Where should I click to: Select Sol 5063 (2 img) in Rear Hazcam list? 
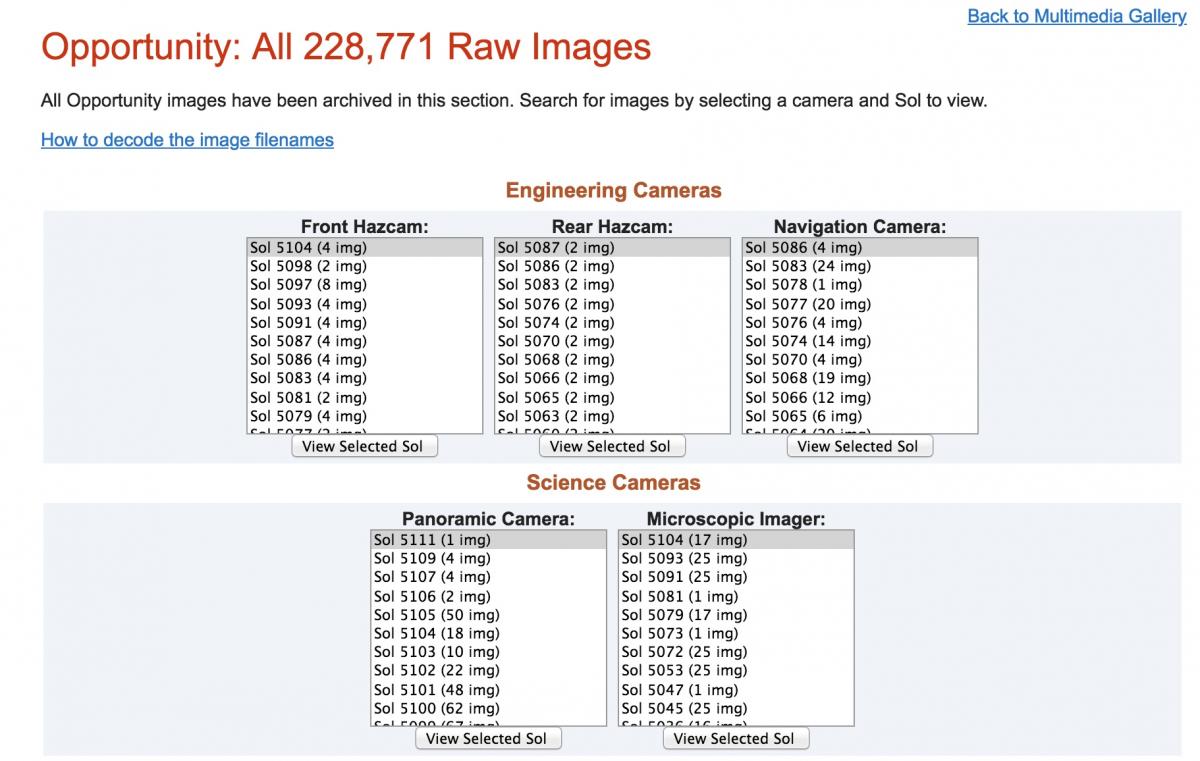[x=612, y=416]
